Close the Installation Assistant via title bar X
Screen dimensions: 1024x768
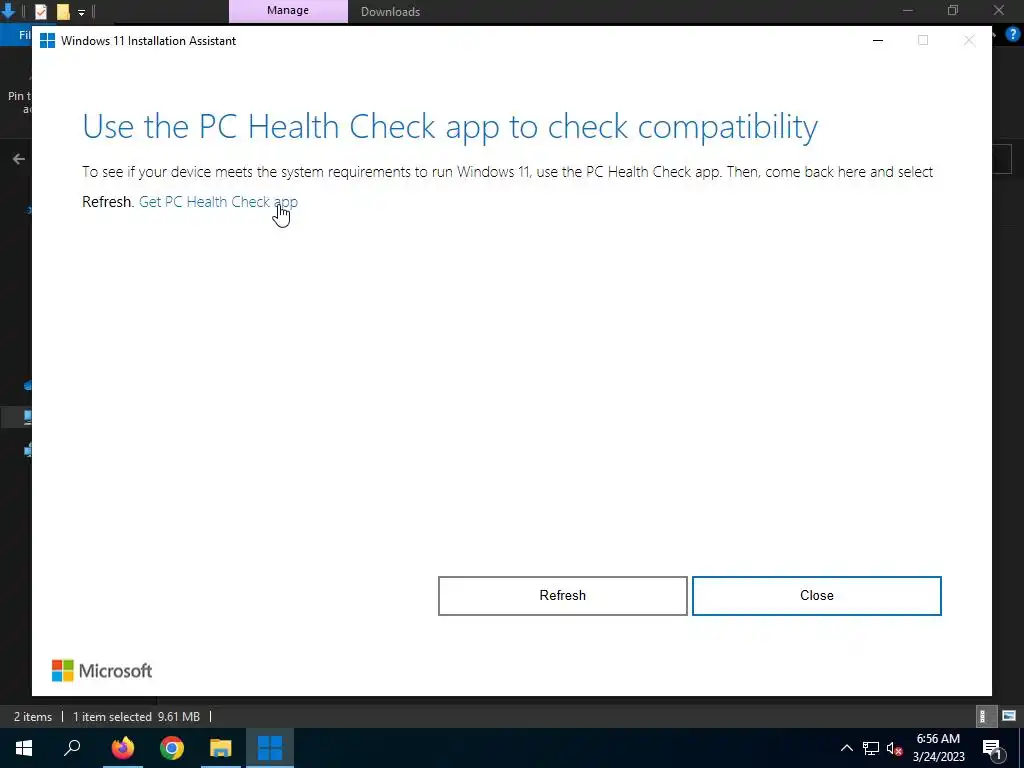(x=969, y=40)
